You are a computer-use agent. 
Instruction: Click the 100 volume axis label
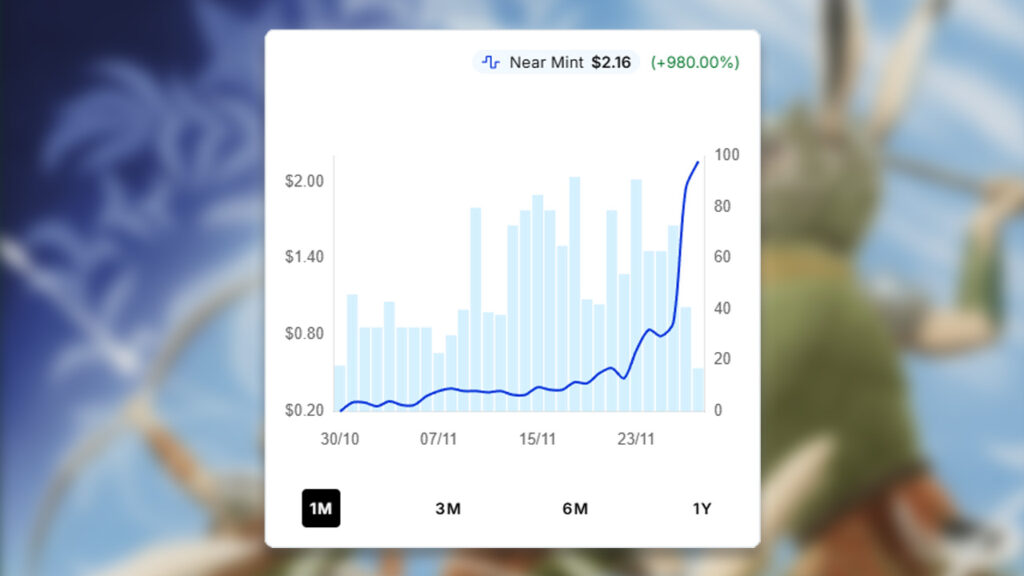click(x=727, y=155)
